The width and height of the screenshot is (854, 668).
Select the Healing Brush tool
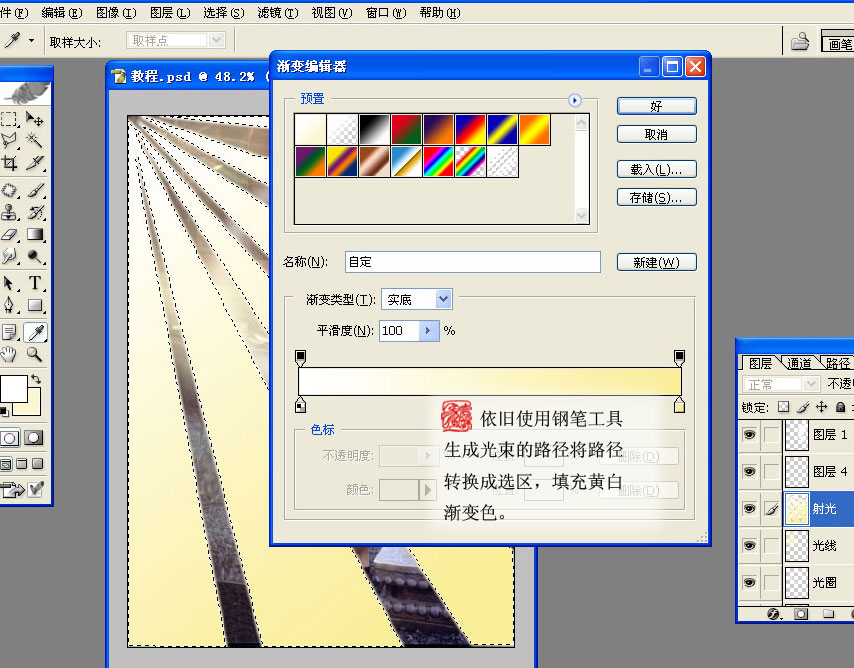[9, 190]
